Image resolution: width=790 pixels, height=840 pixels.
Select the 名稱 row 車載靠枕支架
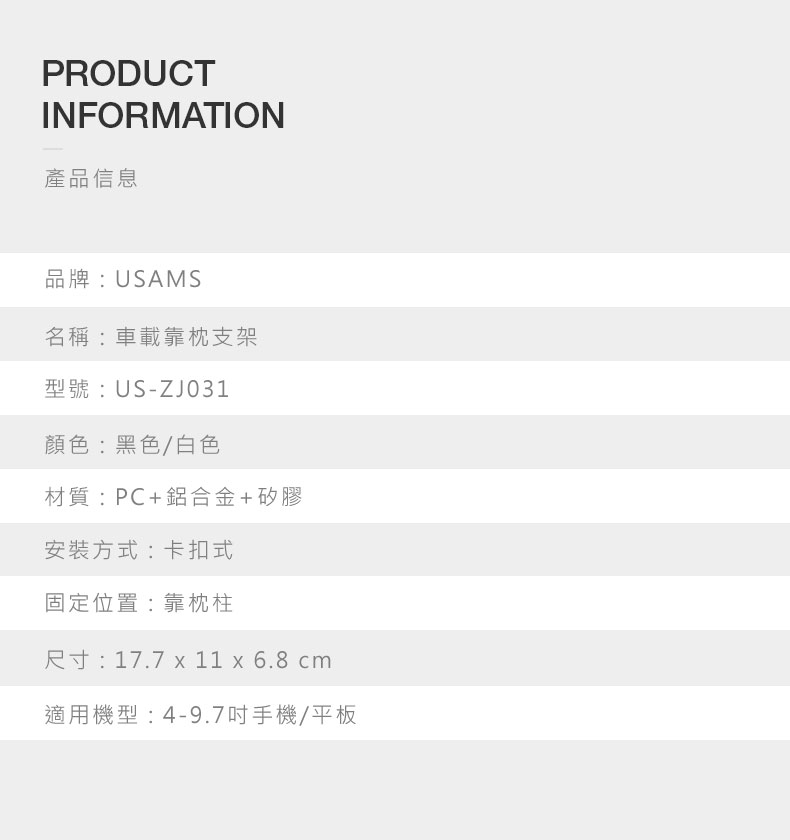tap(395, 334)
